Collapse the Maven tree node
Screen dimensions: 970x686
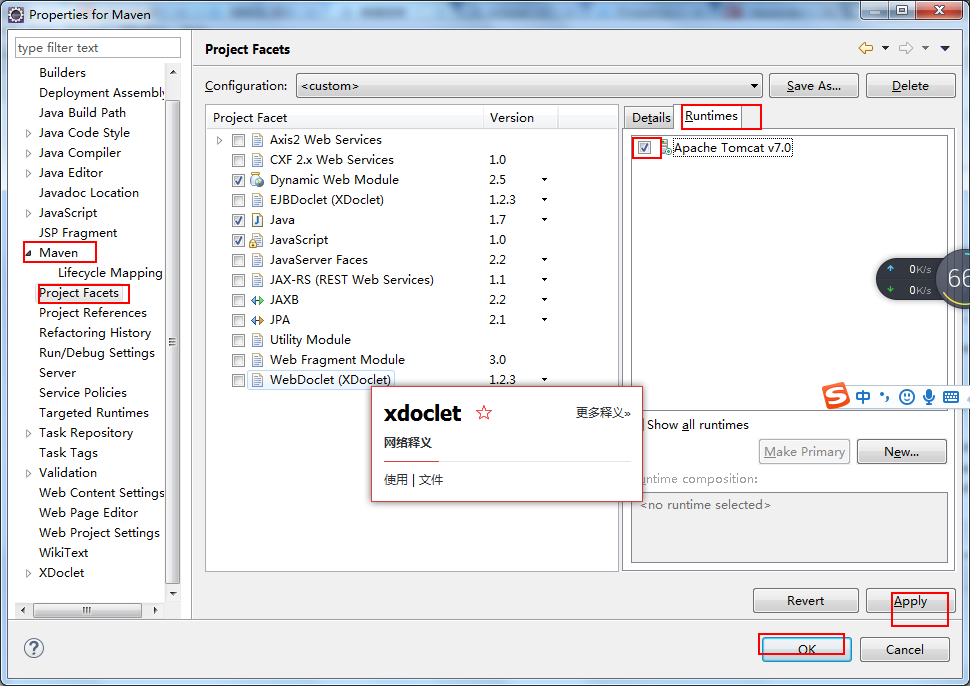coord(28,253)
